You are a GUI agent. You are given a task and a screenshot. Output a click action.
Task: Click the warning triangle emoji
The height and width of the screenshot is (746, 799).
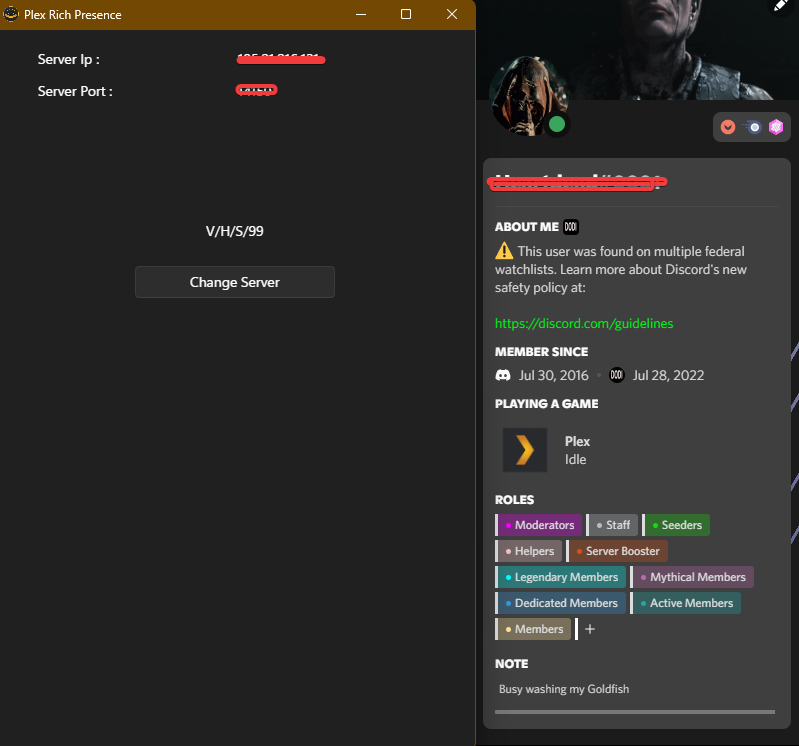[504, 251]
